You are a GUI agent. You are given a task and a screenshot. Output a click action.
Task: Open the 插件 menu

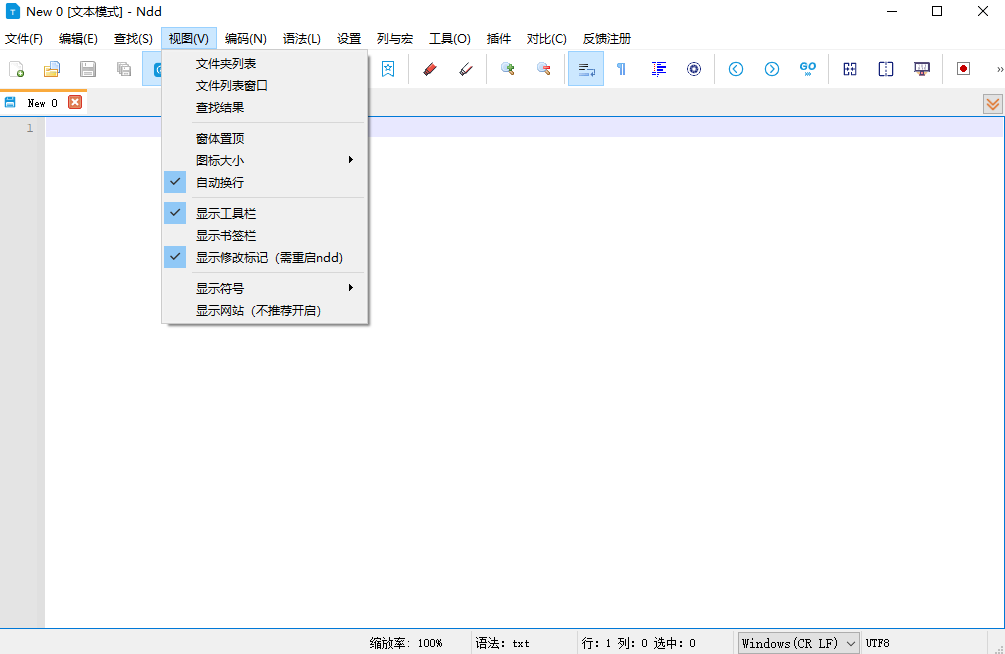499,38
